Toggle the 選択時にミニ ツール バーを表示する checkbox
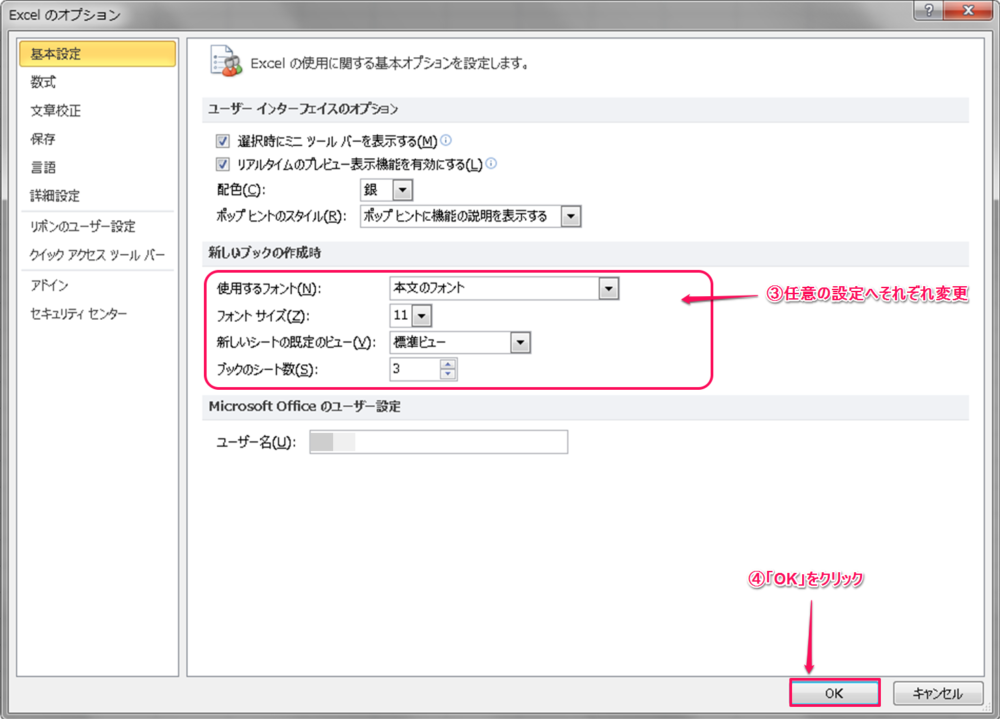The image size is (1000, 719). click(223, 141)
